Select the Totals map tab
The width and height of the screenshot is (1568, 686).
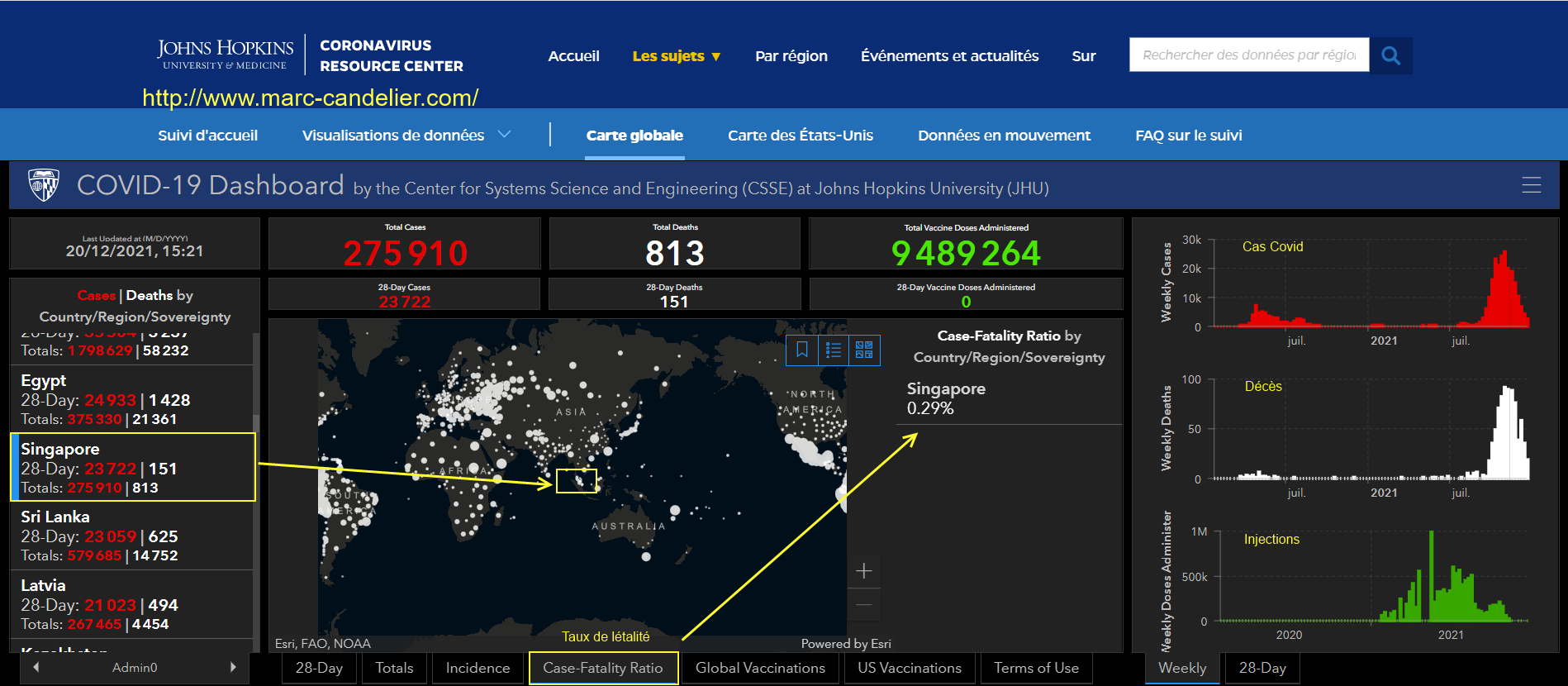(x=394, y=668)
